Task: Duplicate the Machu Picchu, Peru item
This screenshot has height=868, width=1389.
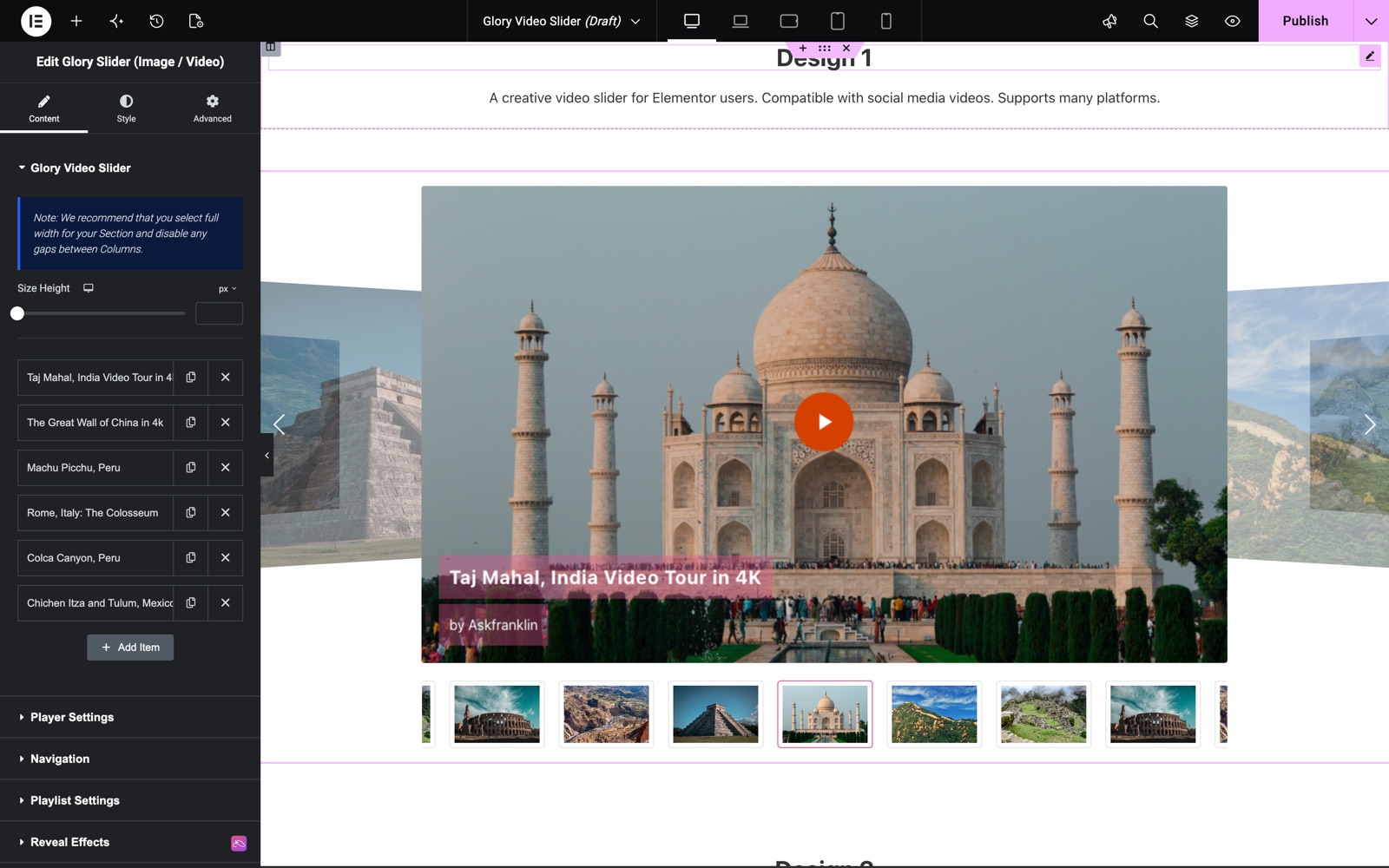Action: point(191,468)
